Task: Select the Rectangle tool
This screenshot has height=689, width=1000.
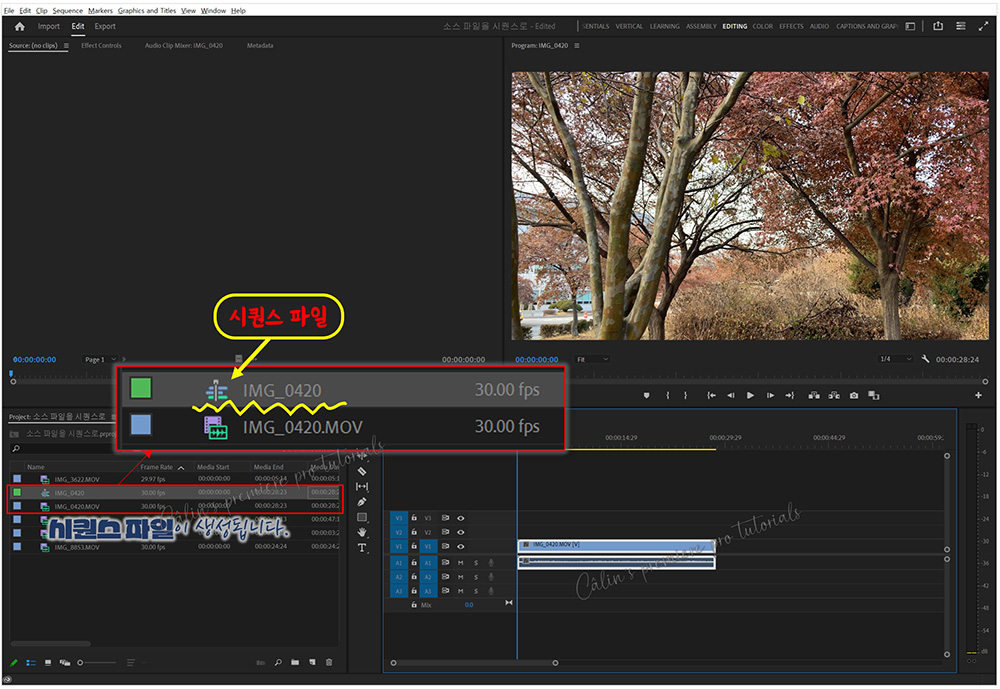Action: click(x=362, y=517)
